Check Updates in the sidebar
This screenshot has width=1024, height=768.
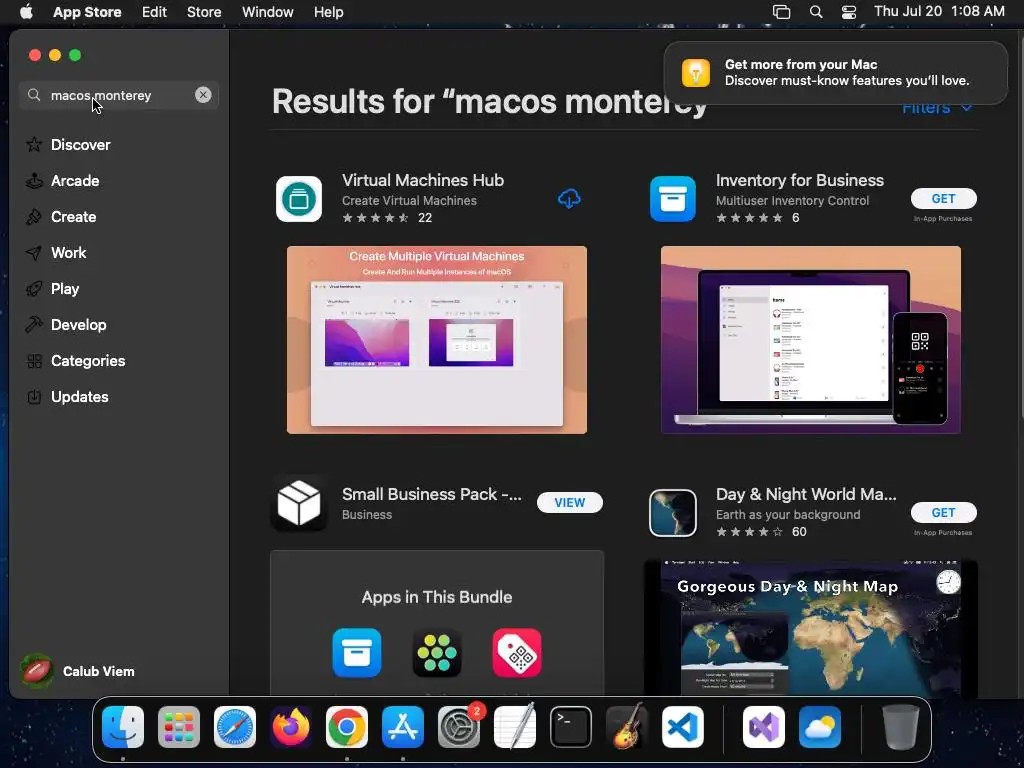point(67,396)
